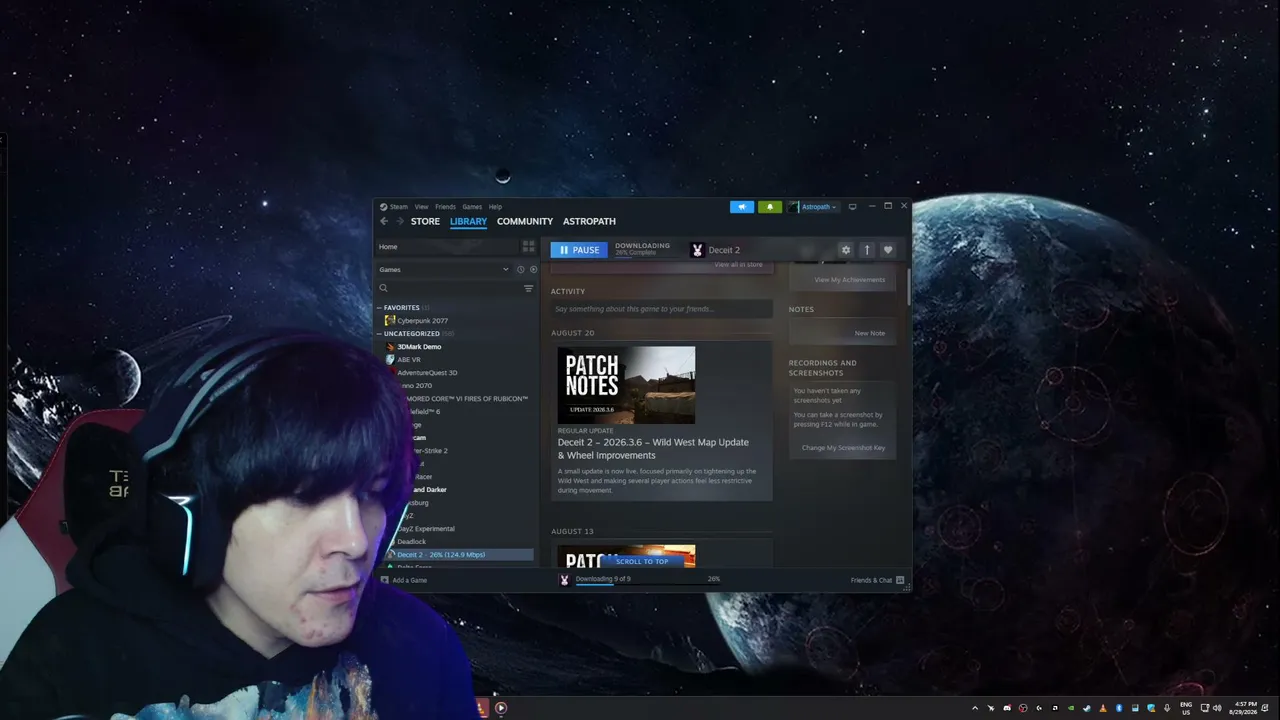1280x720 pixels.
Task: Open the Astropath profile tab
Action: point(589,221)
